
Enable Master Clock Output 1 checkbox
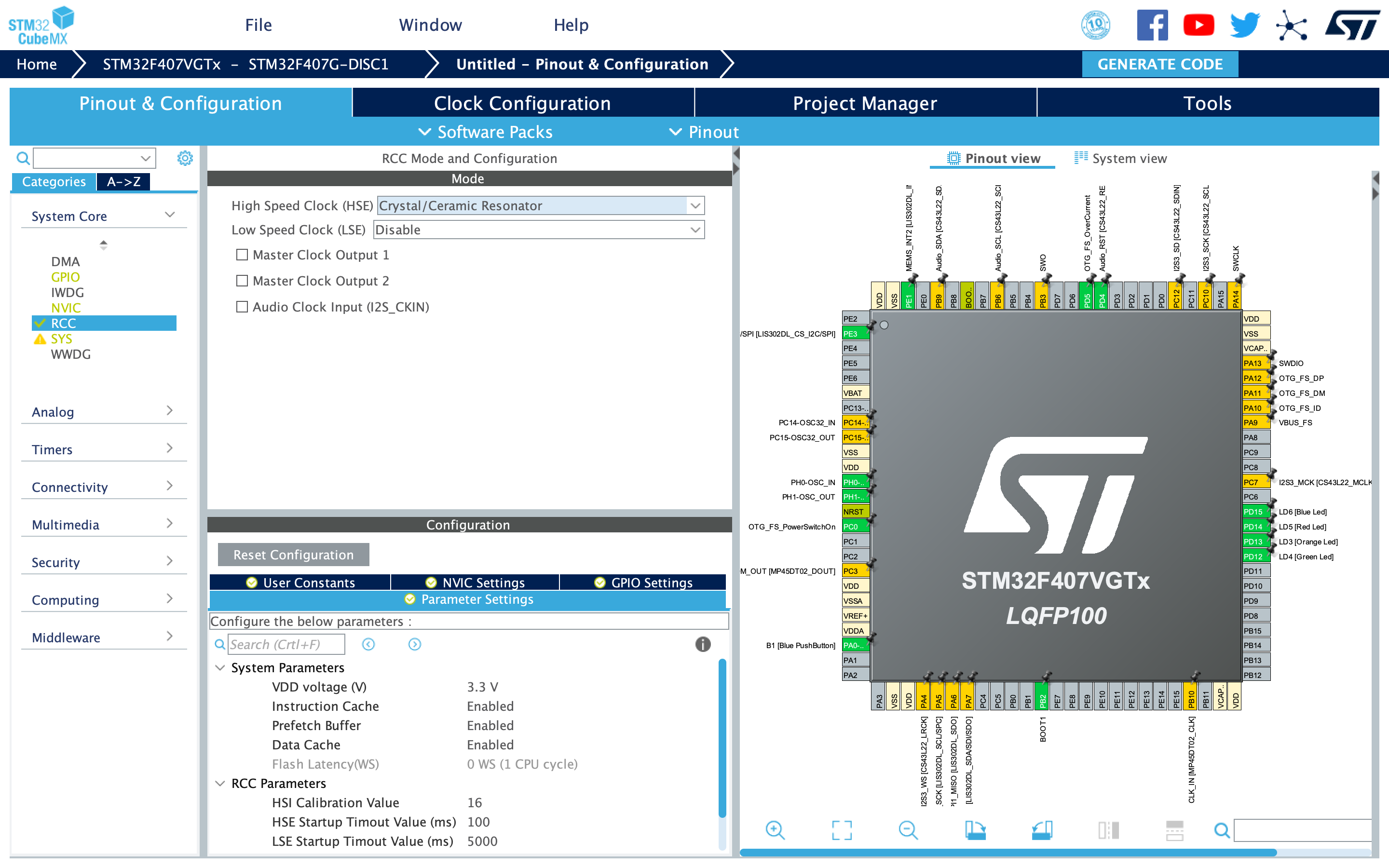[x=242, y=254]
